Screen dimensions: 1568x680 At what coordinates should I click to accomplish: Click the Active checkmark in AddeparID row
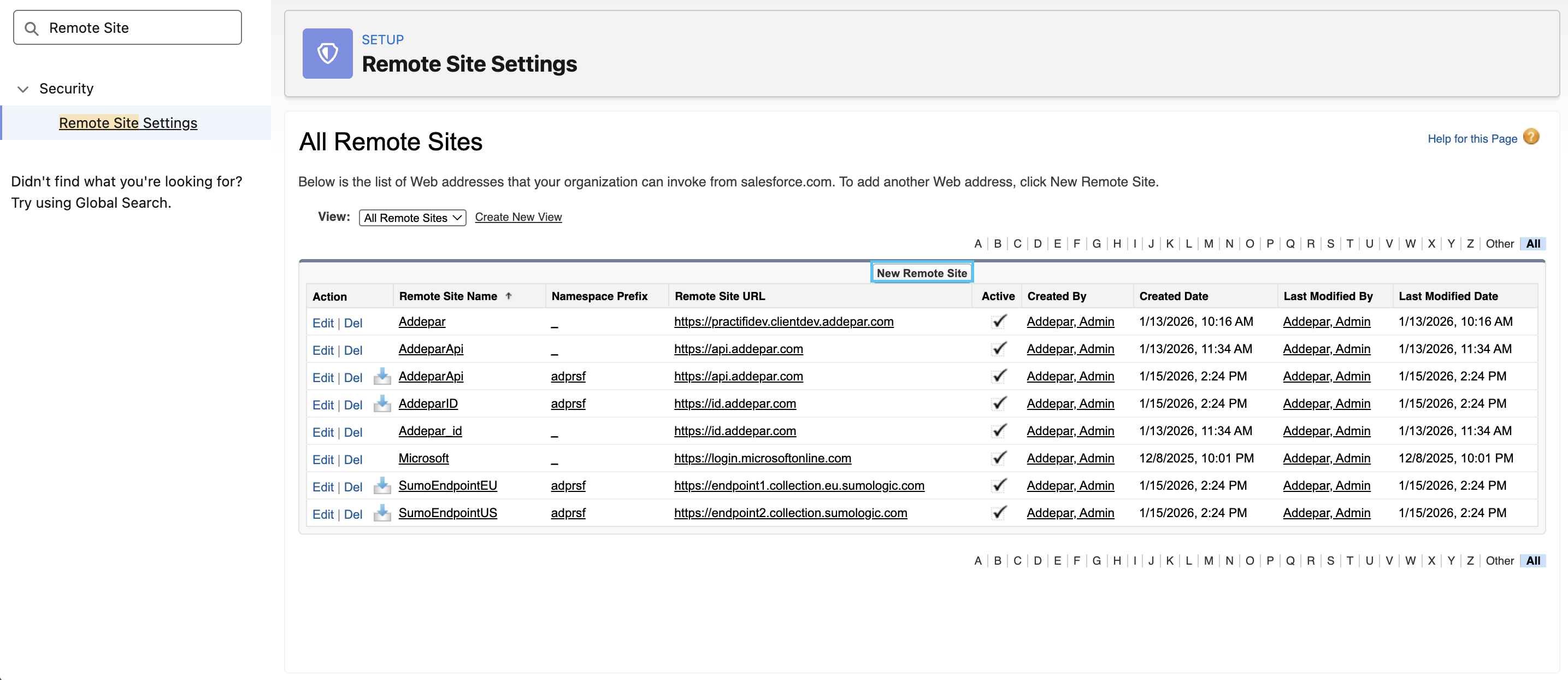999,403
